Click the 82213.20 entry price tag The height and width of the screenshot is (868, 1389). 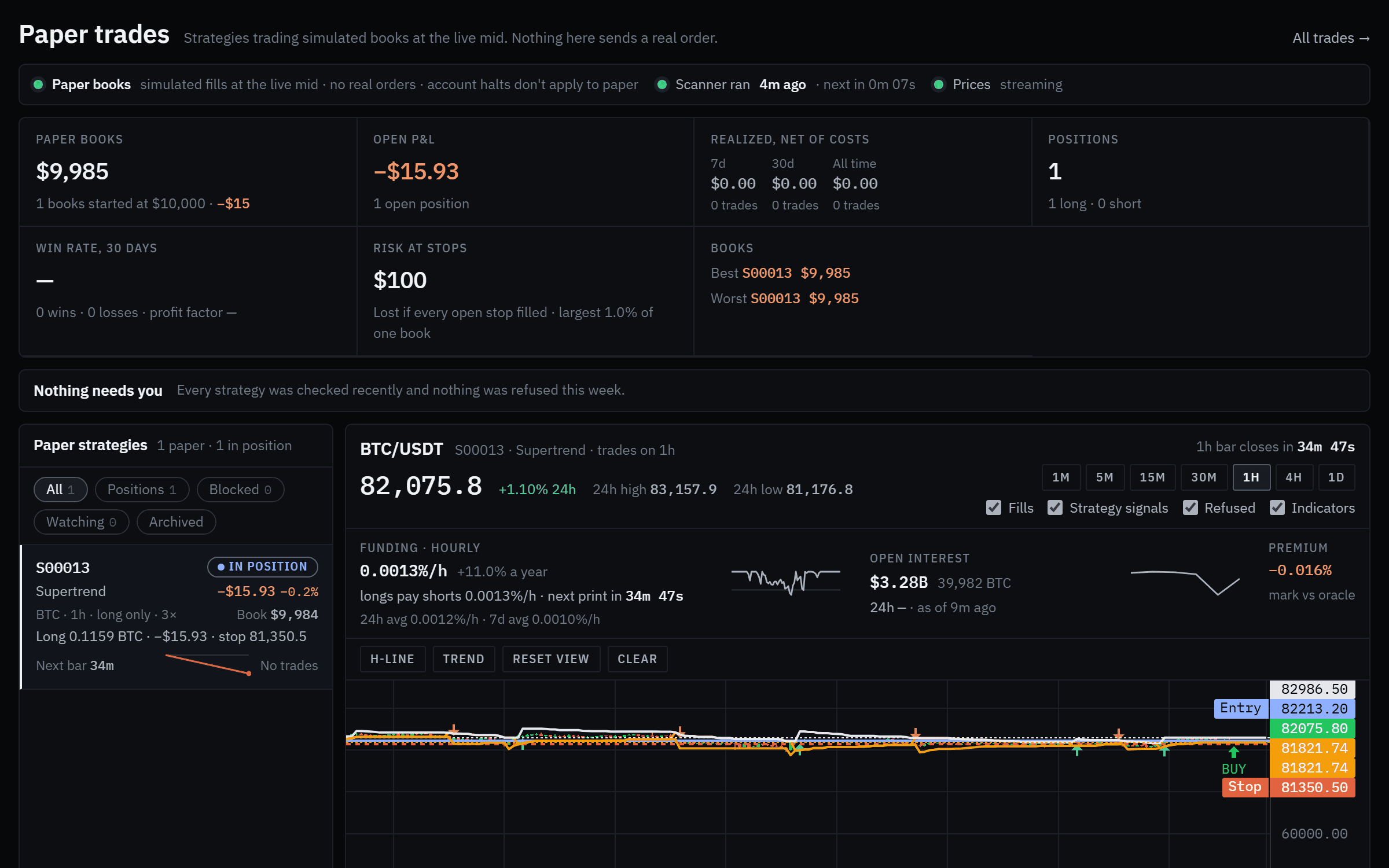coord(1313,709)
